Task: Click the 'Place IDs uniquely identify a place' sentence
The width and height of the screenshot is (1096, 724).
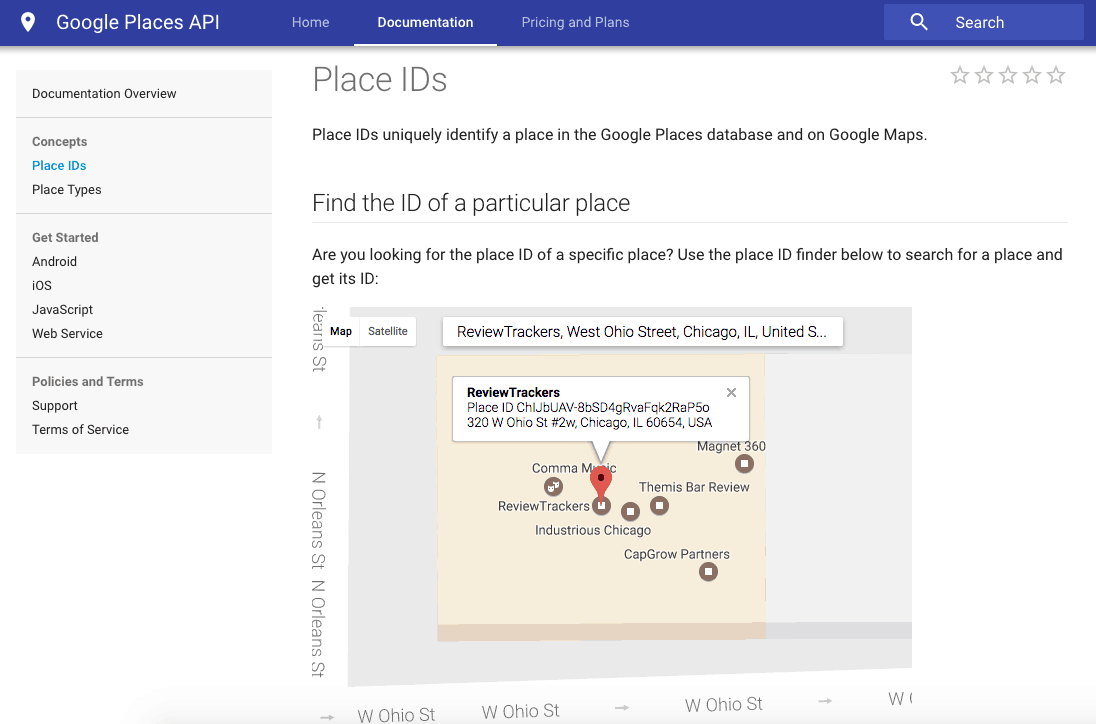Action: click(x=619, y=135)
